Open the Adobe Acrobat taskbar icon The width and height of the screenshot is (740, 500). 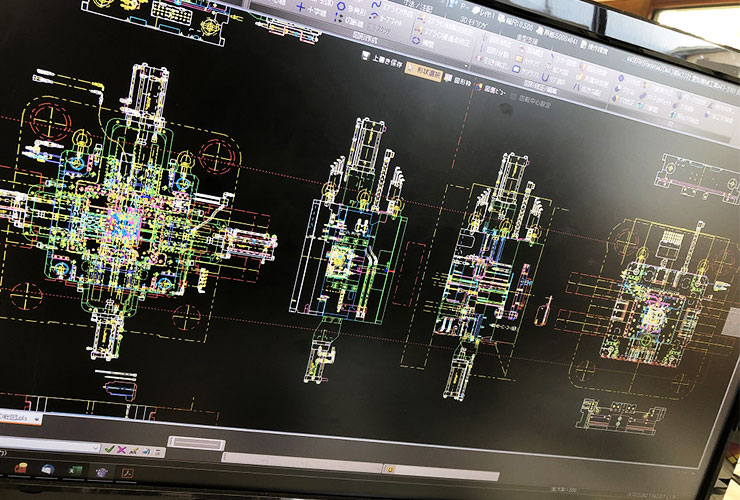[127, 472]
